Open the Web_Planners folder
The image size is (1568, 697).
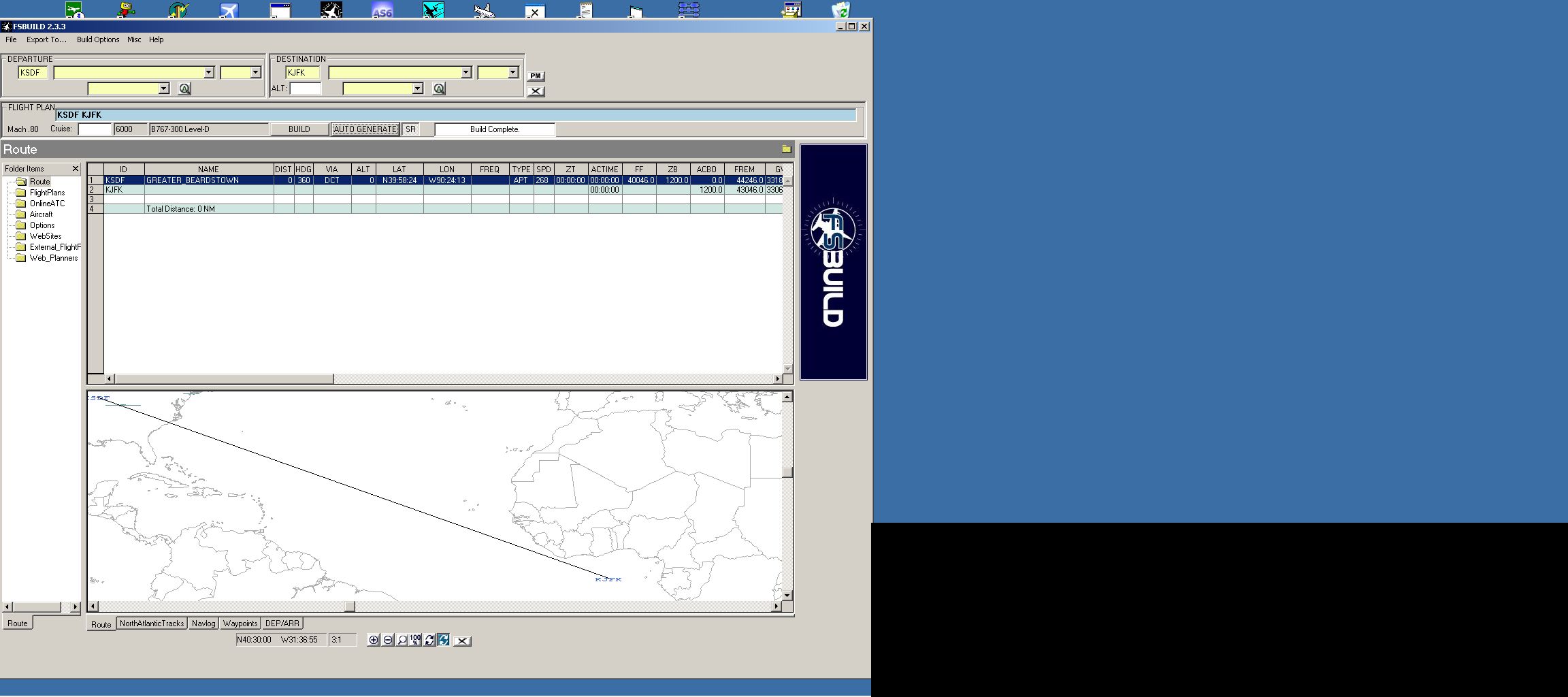(x=54, y=258)
